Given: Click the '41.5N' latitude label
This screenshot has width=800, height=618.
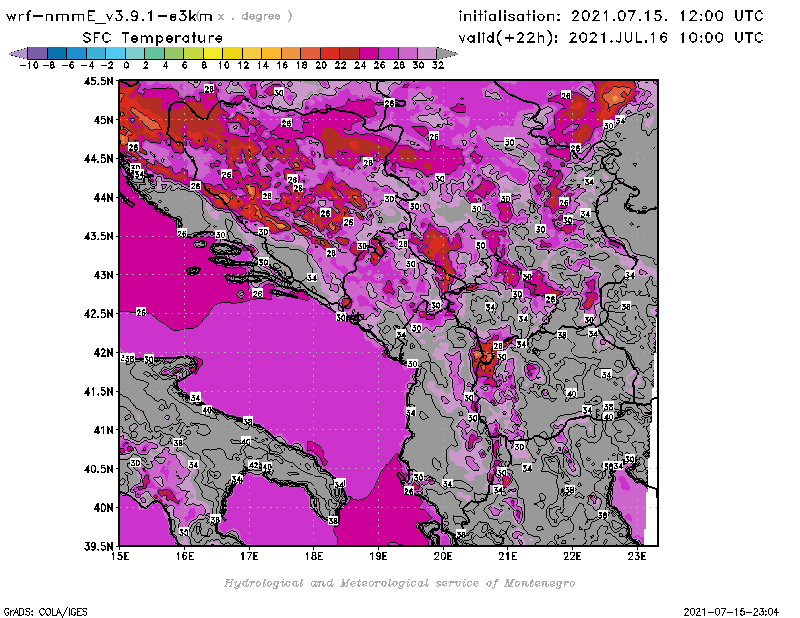Looking at the screenshot, I should (x=98, y=391).
